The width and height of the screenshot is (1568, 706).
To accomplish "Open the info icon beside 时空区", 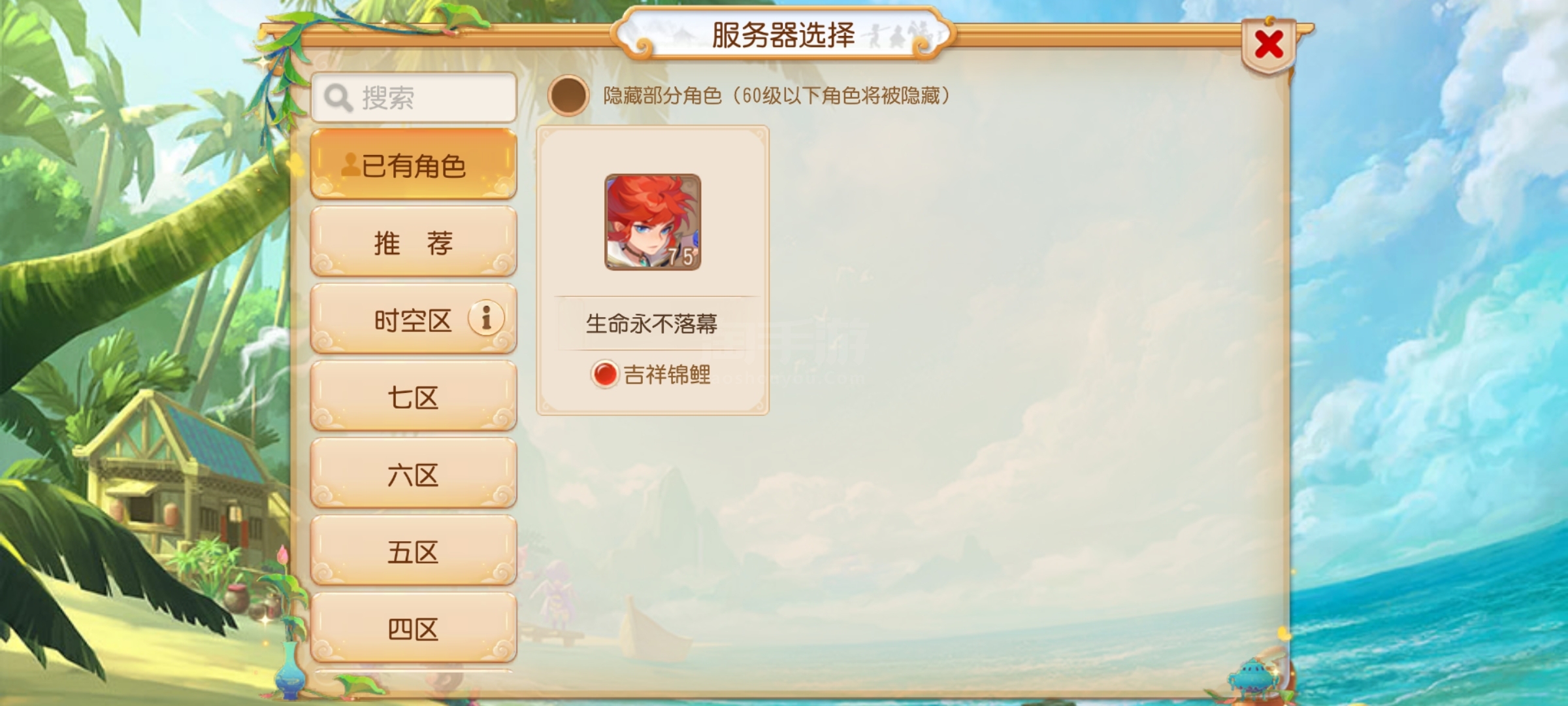I will 486,318.
